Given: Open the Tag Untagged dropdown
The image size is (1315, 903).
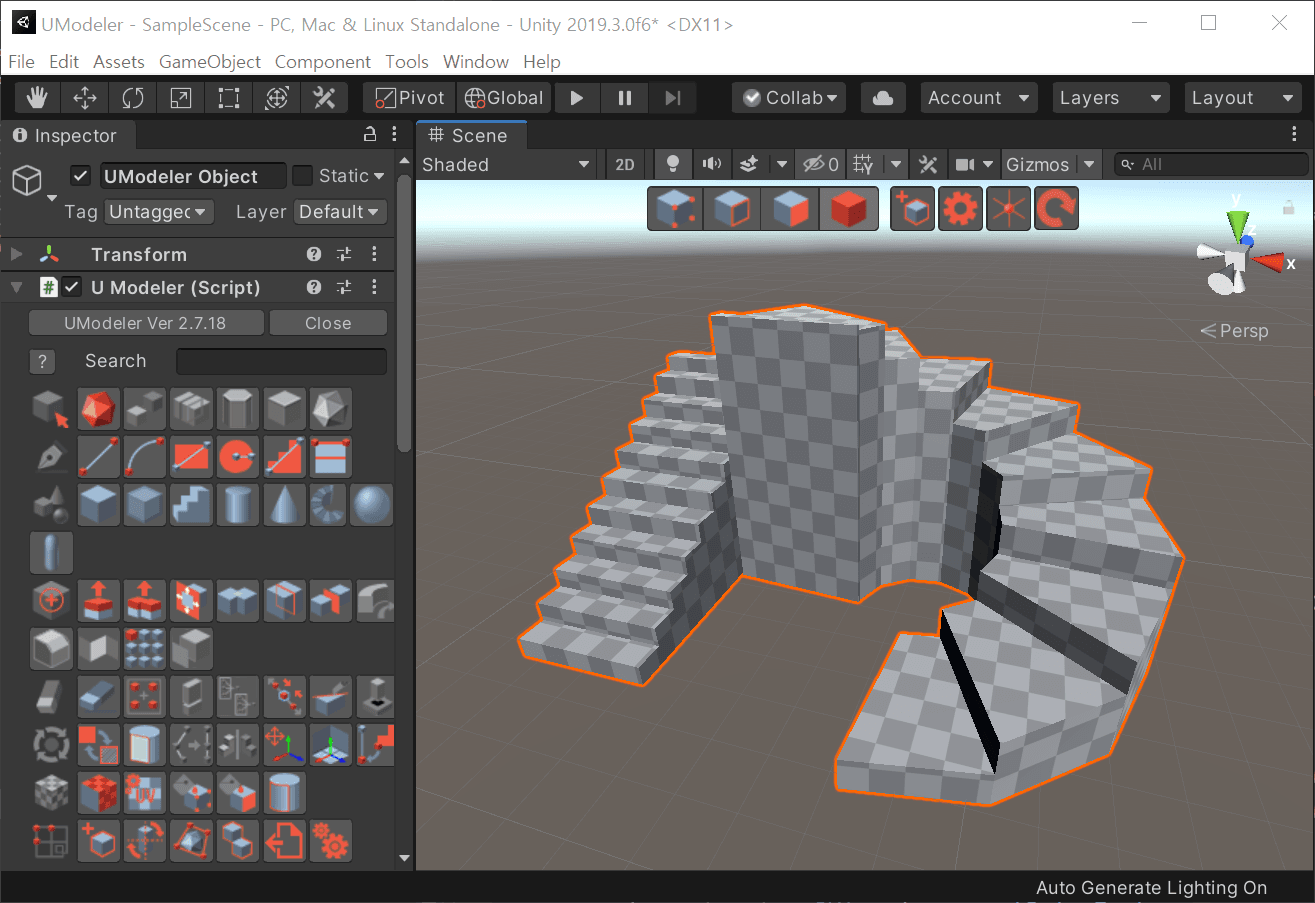Looking at the screenshot, I should [159, 212].
